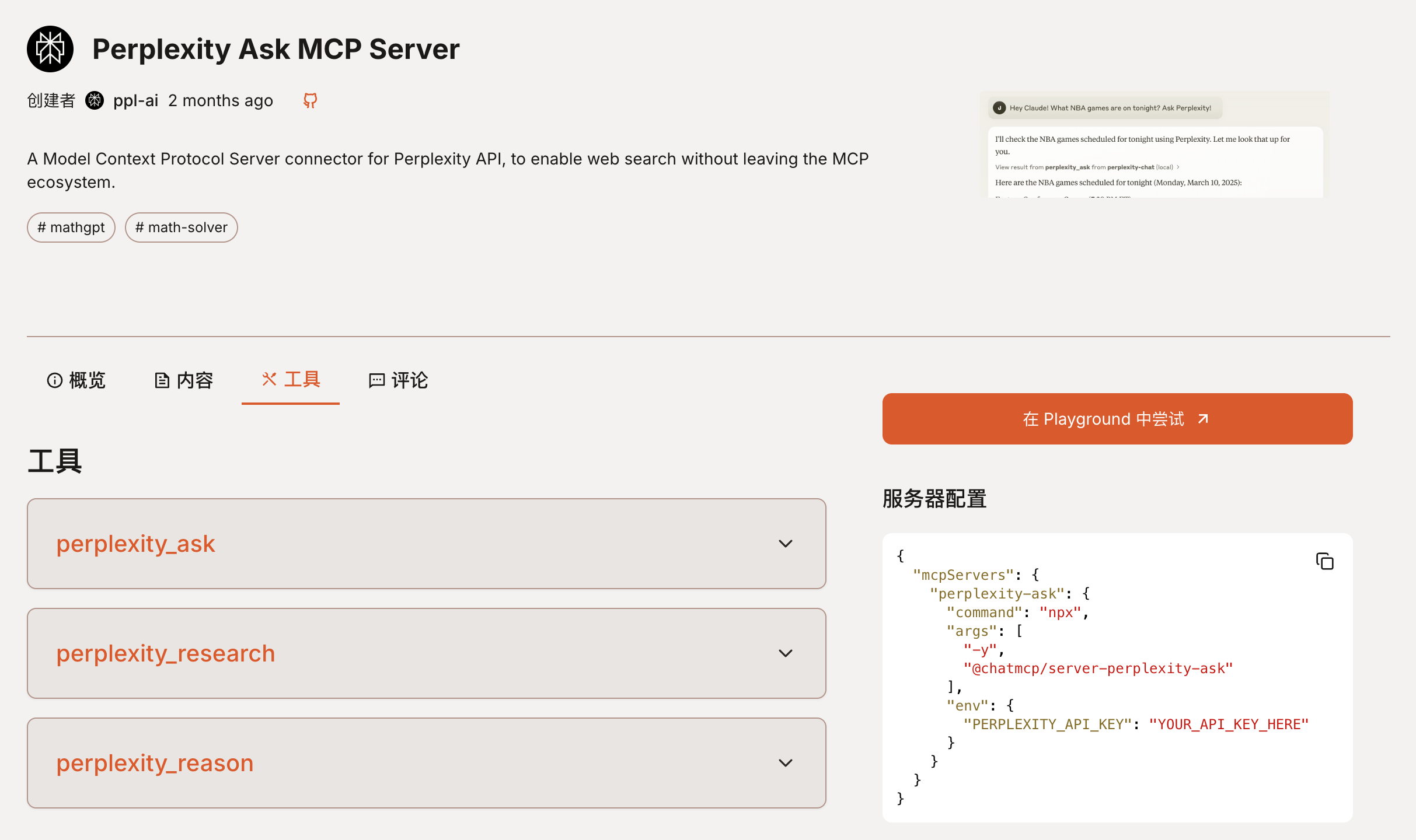The image size is (1416, 840).
Task: Open ppl-ai creator profile link
Action: click(135, 100)
